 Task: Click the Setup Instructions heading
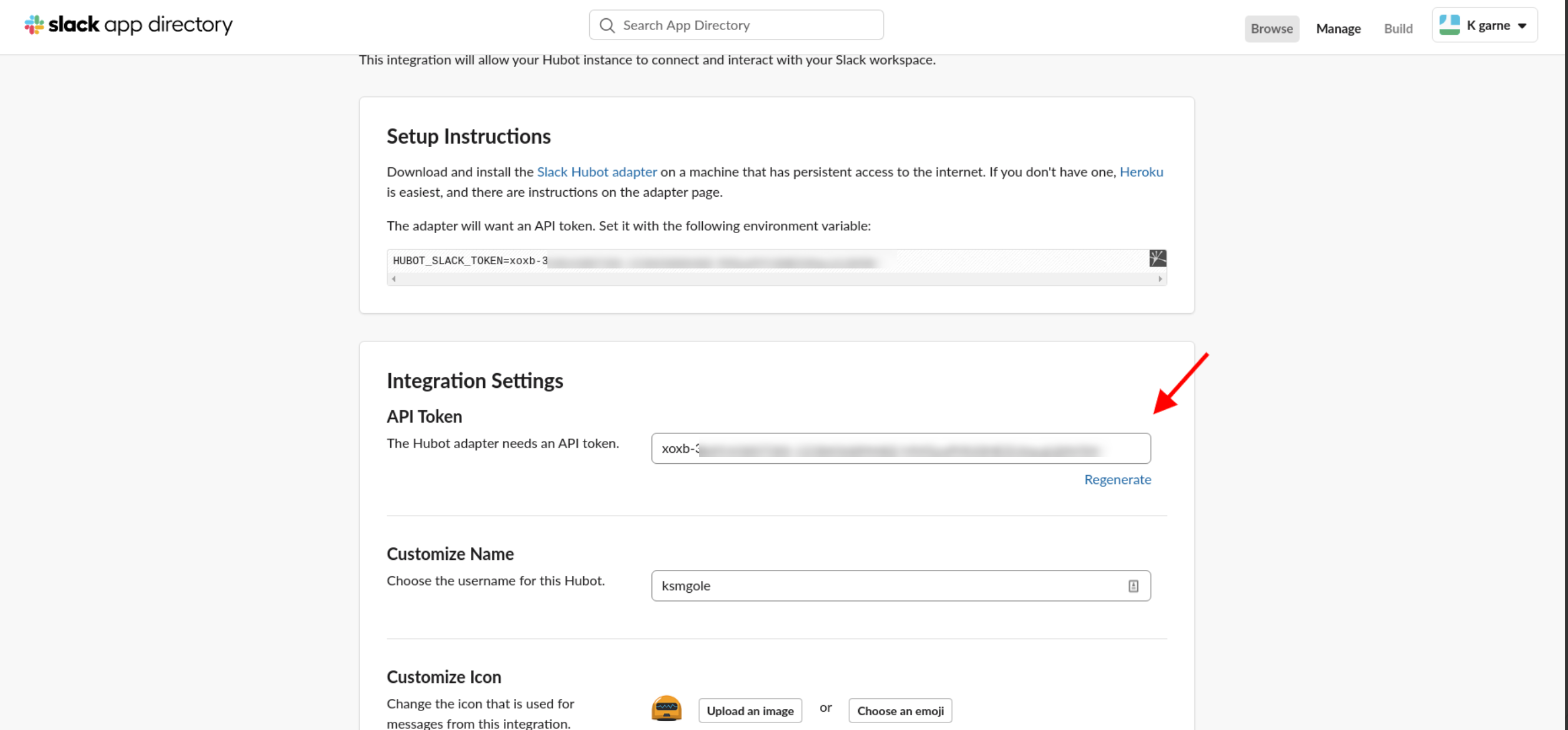coord(468,137)
